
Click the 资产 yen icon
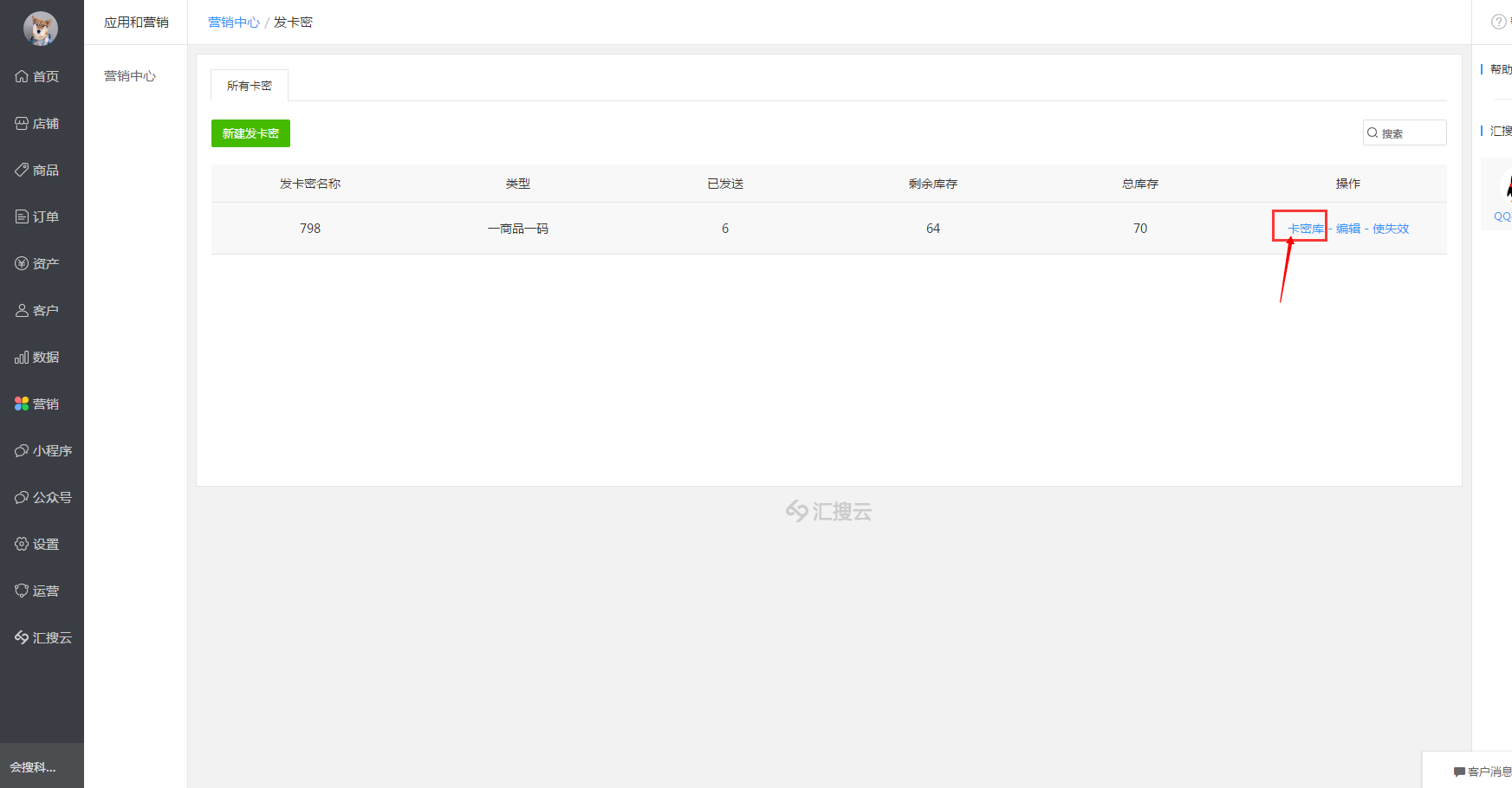(x=22, y=264)
